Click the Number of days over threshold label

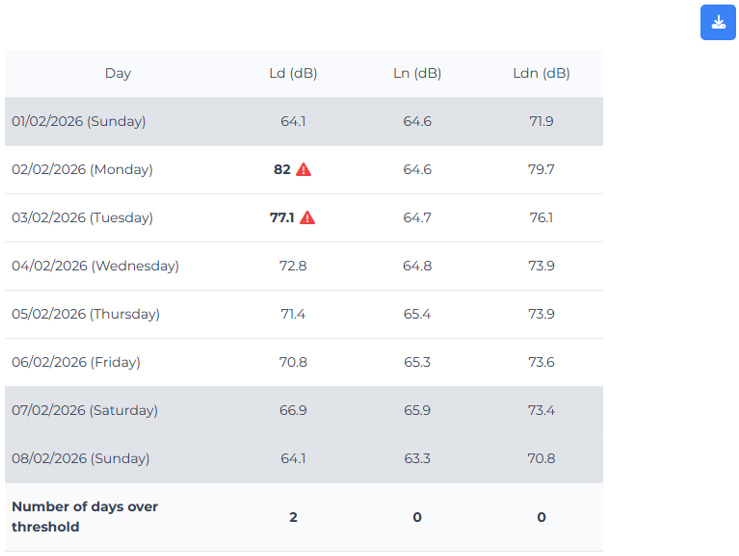85,516
